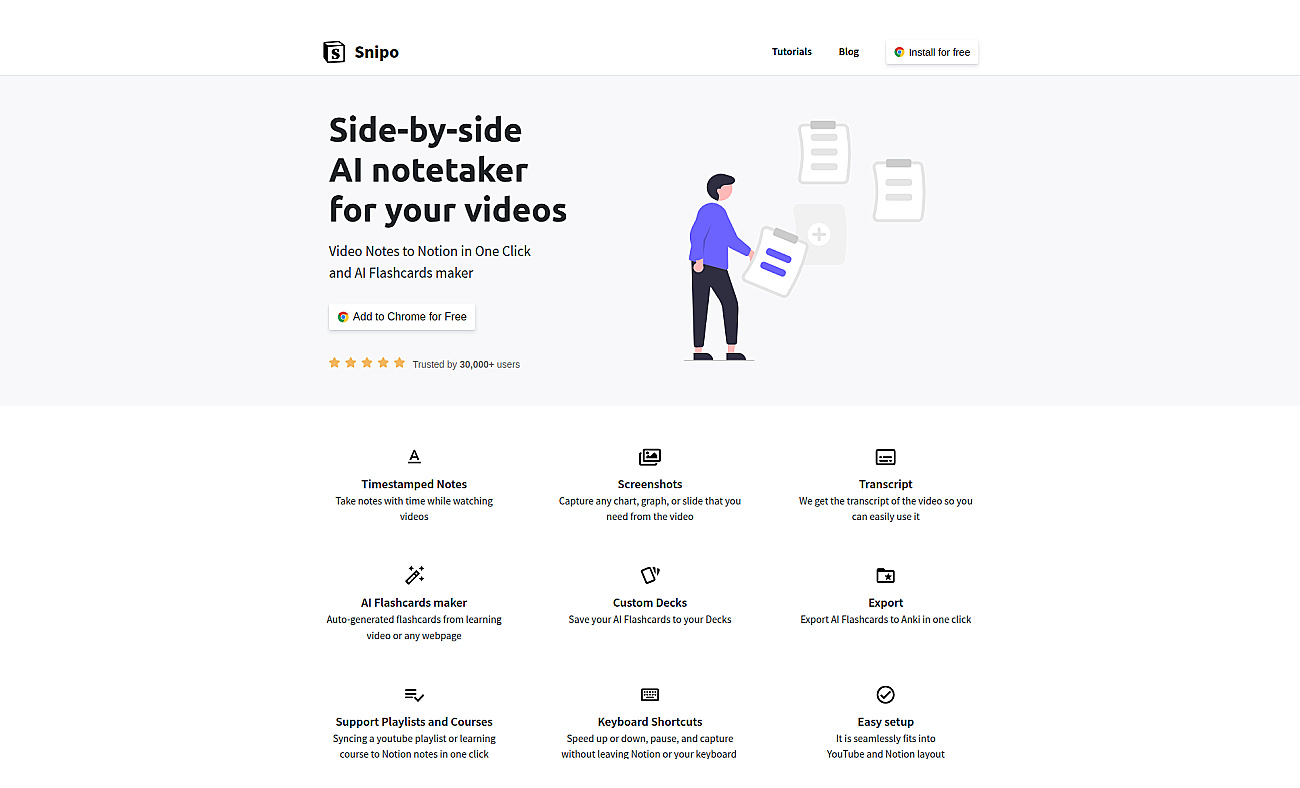Click the Keyboard Shortcuts keyboard icon
Image resolution: width=1300 pixels, height=788 pixels.
(x=650, y=694)
